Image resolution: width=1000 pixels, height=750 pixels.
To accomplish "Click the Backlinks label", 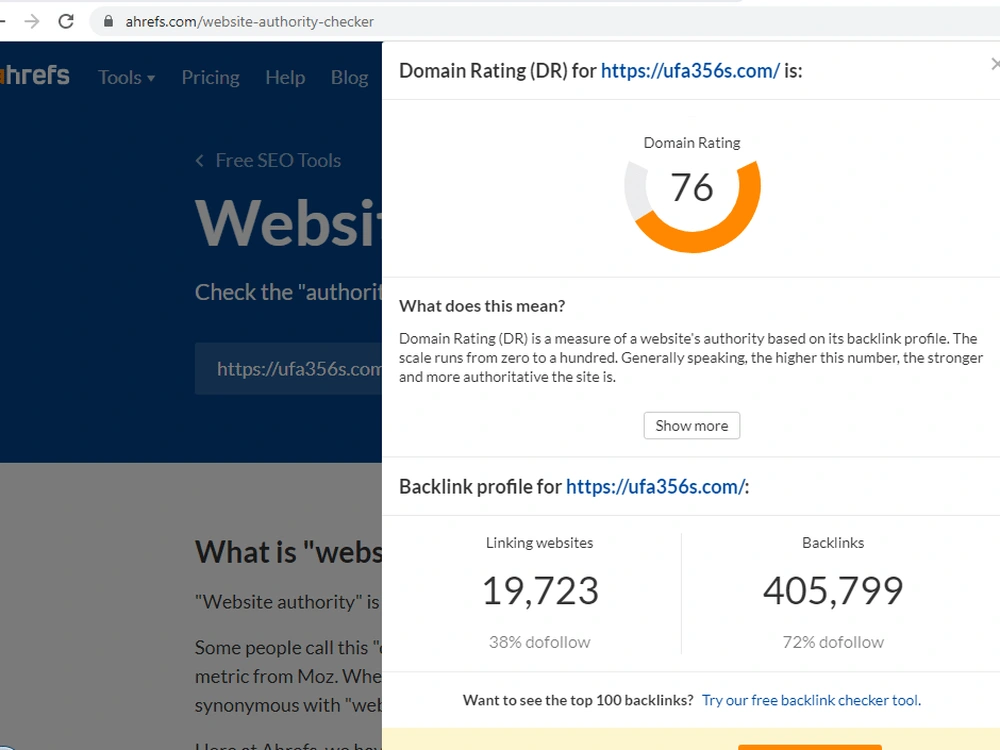I will [x=833, y=543].
